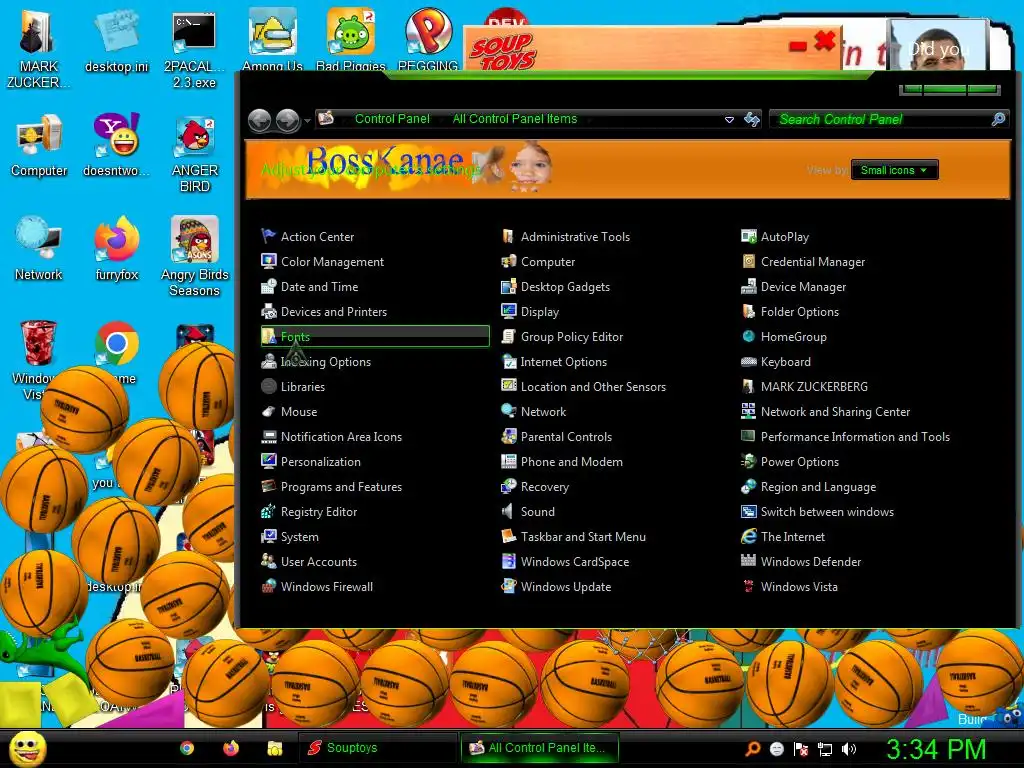Open Performance Information and Tools link
This screenshot has width=1024, height=768.
(855, 437)
